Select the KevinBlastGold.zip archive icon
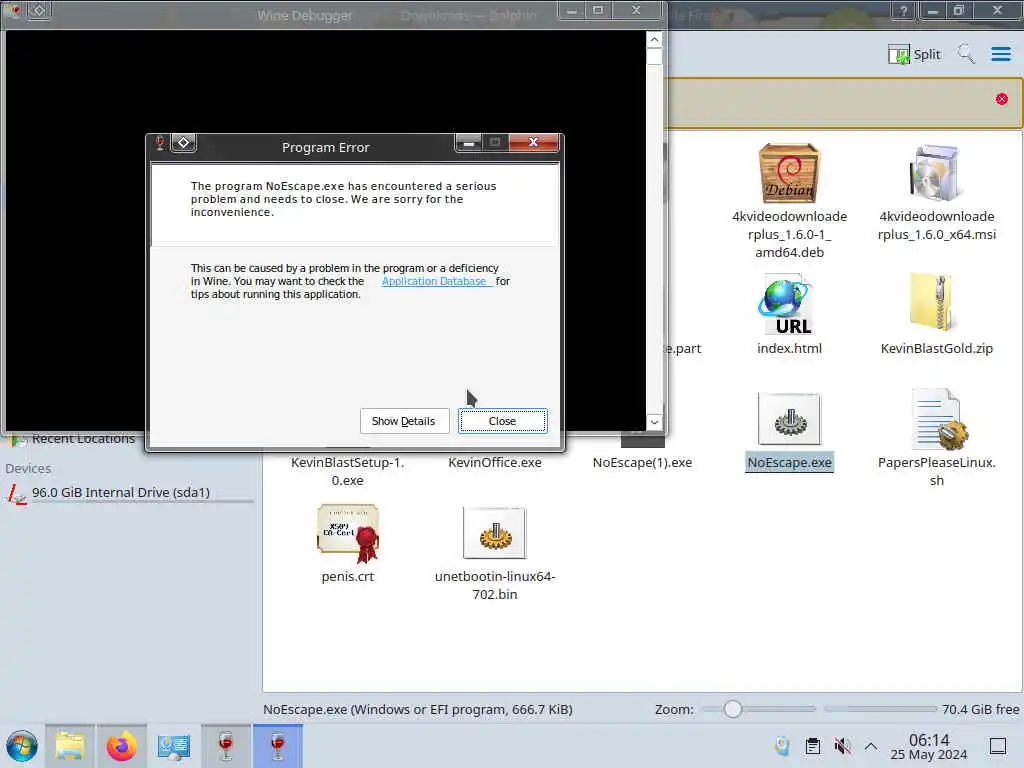 coord(935,302)
